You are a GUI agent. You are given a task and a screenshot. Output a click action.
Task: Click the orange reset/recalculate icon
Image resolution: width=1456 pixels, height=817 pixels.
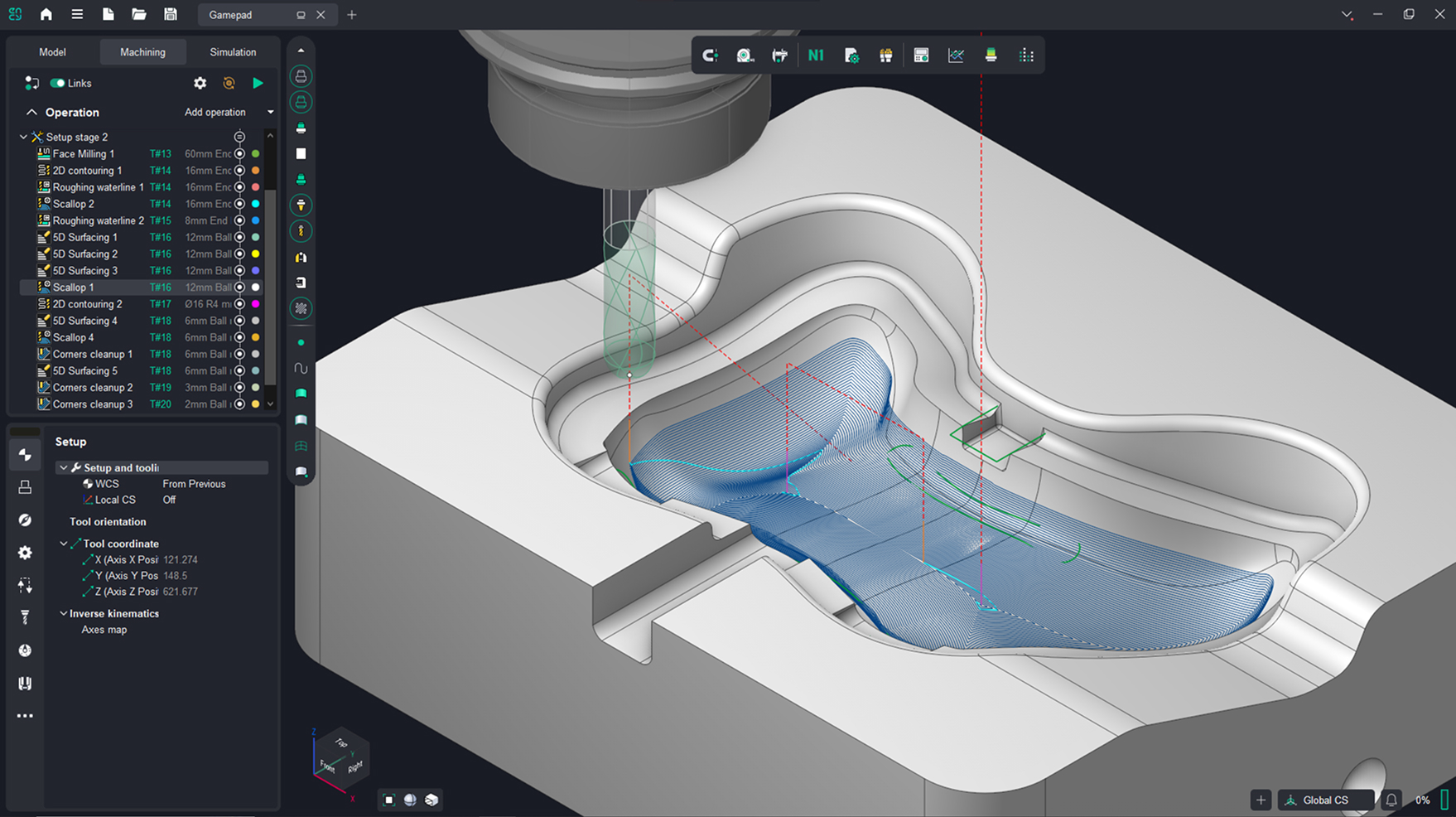pyautogui.click(x=229, y=83)
